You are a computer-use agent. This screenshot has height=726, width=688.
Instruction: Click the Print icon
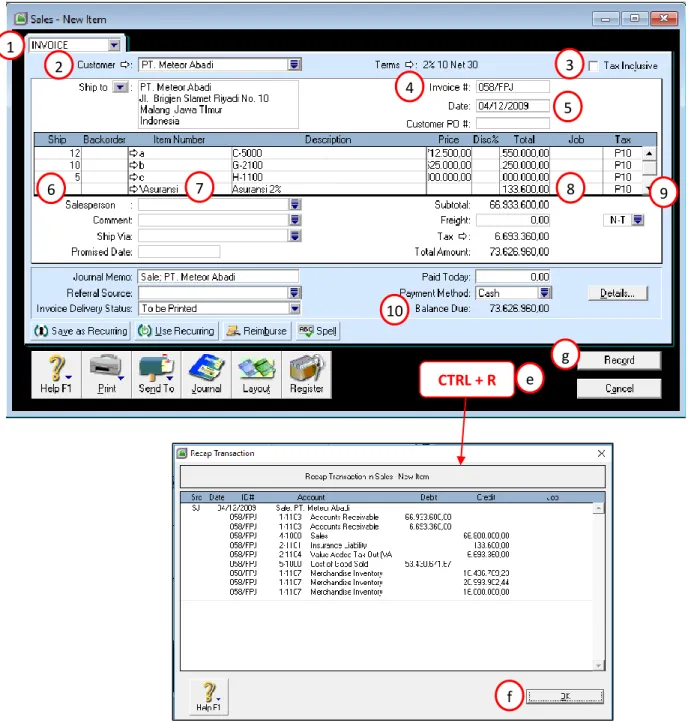tap(106, 374)
